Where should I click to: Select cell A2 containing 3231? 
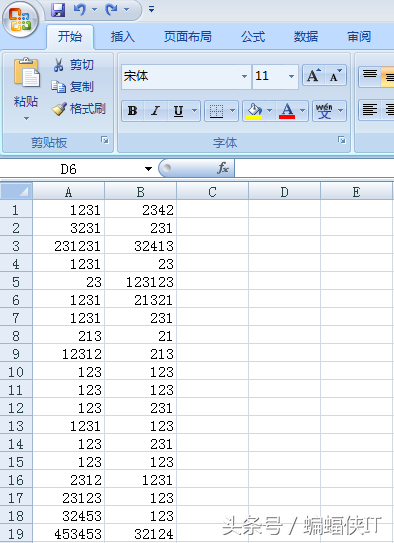coord(69,228)
